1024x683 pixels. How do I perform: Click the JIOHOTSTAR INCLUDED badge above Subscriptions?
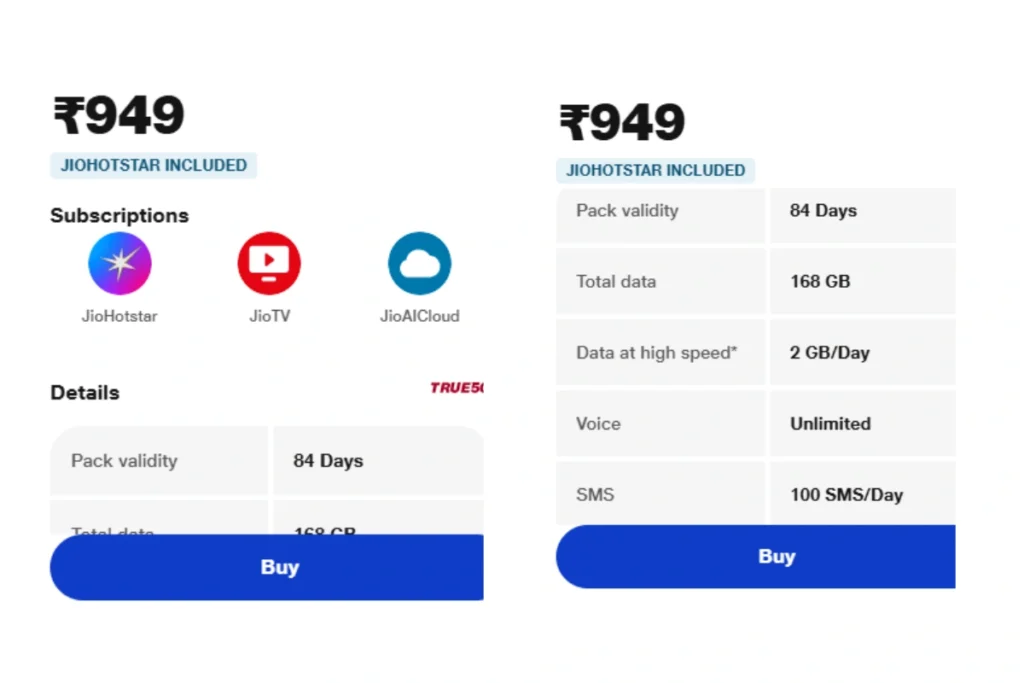point(154,166)
